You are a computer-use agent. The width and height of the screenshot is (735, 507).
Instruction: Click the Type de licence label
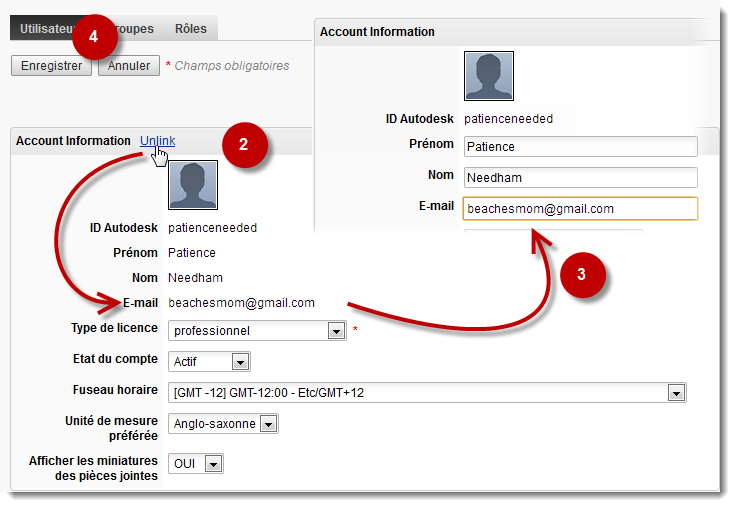click(x=114, y=328)
